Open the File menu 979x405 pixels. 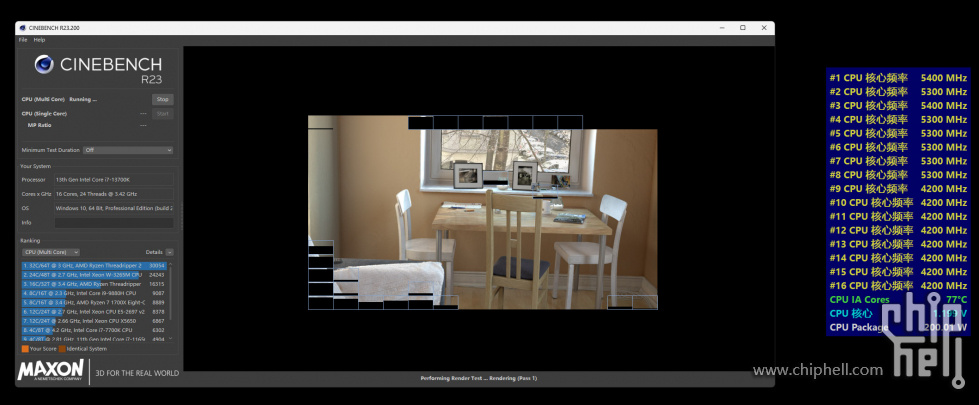tap(23, 40)
